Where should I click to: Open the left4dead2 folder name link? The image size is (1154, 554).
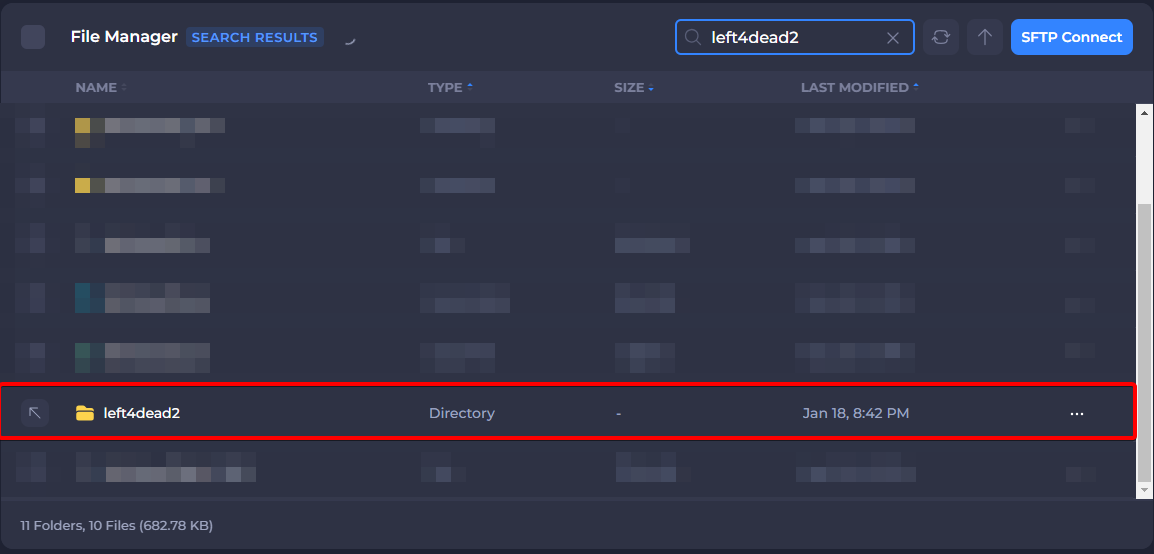[141, 413]
